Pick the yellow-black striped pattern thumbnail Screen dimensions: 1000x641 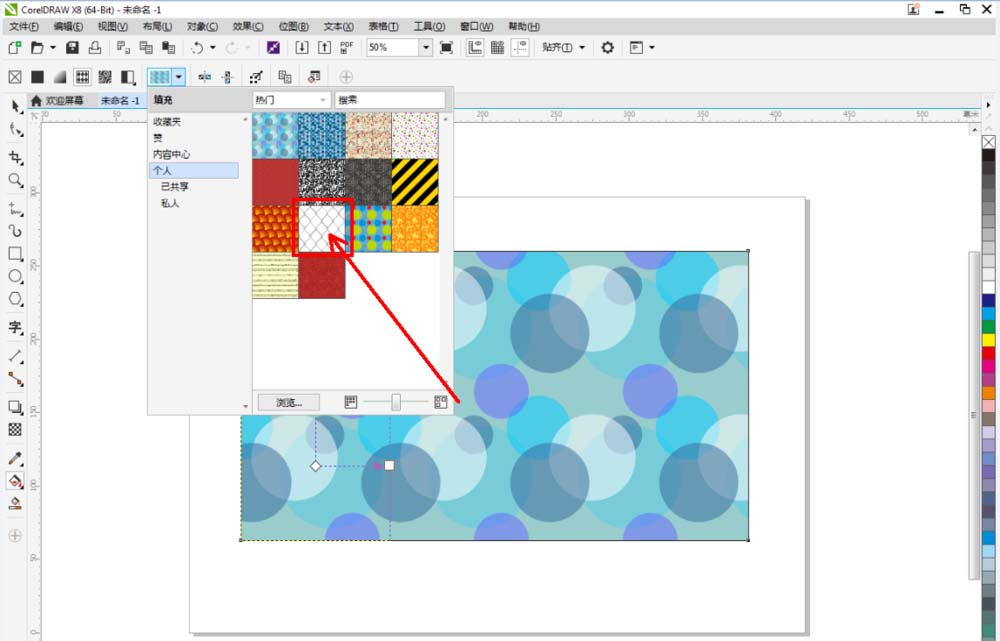pyautogui.click(x=414, y=181)
